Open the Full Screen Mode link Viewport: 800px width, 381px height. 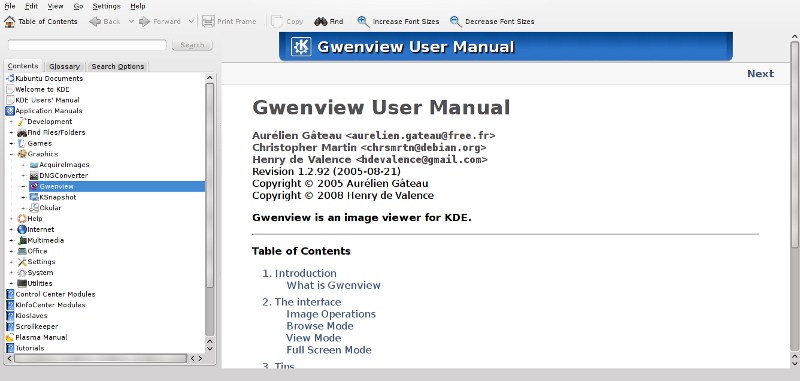[329, 350]
